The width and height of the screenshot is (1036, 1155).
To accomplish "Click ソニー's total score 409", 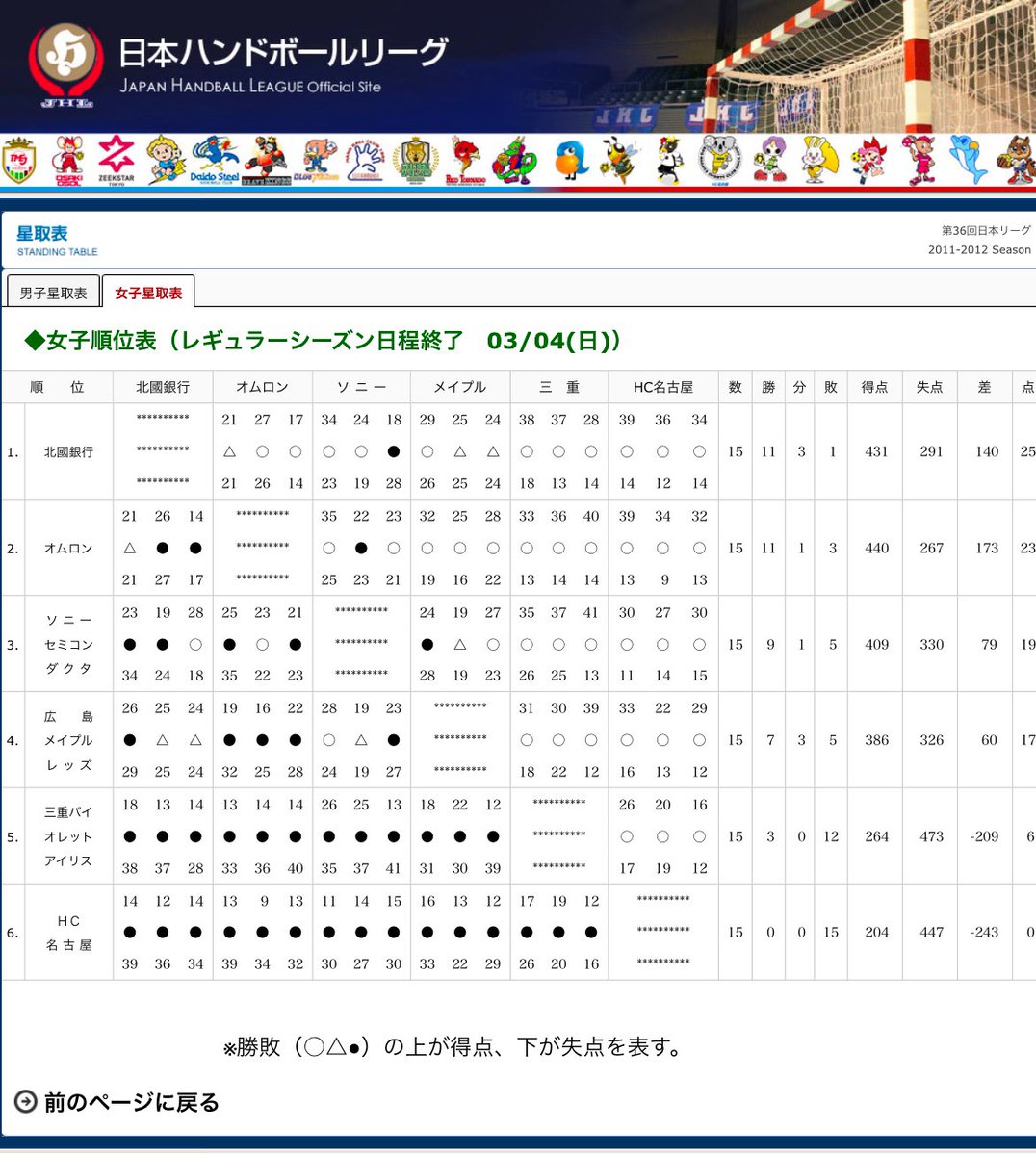I will click(876, 644).
